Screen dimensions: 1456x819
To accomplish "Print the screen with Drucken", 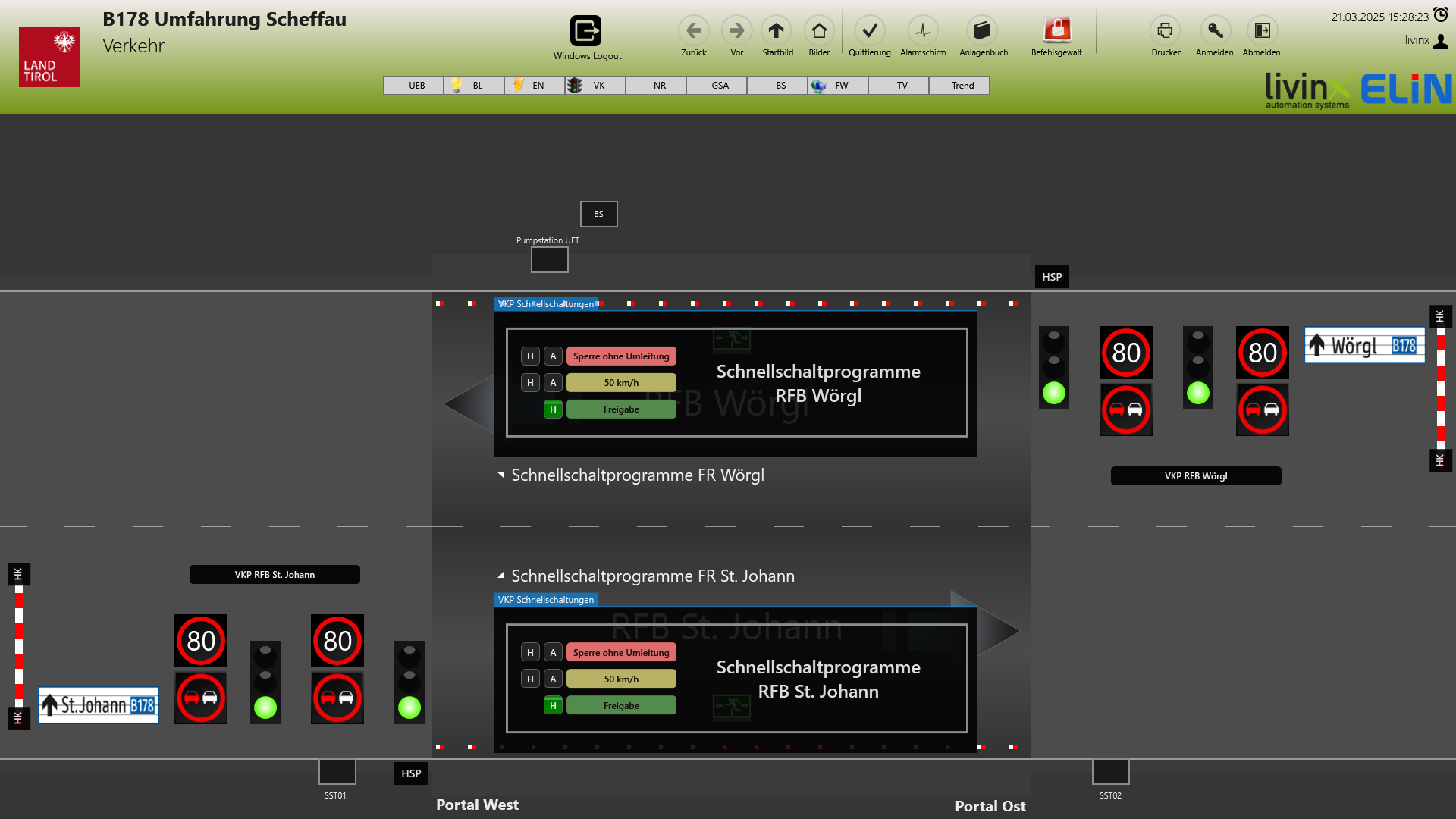I will click(1165, 31).
